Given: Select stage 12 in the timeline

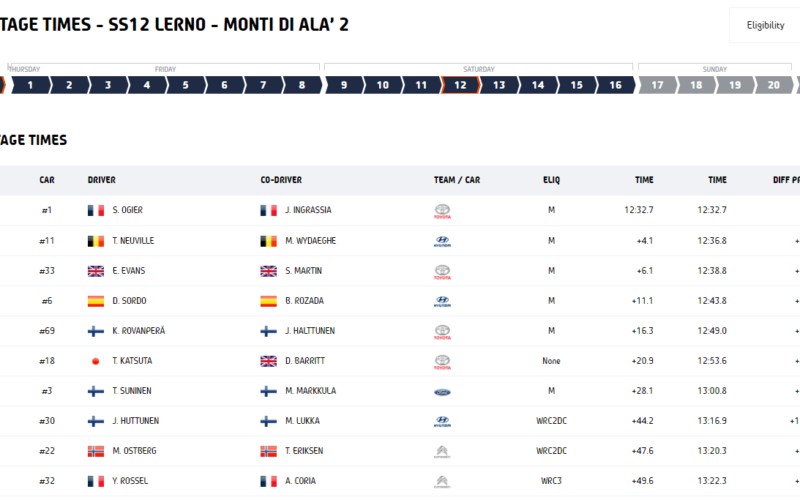Looking at the screenshot, I should [x=460, y=85].
